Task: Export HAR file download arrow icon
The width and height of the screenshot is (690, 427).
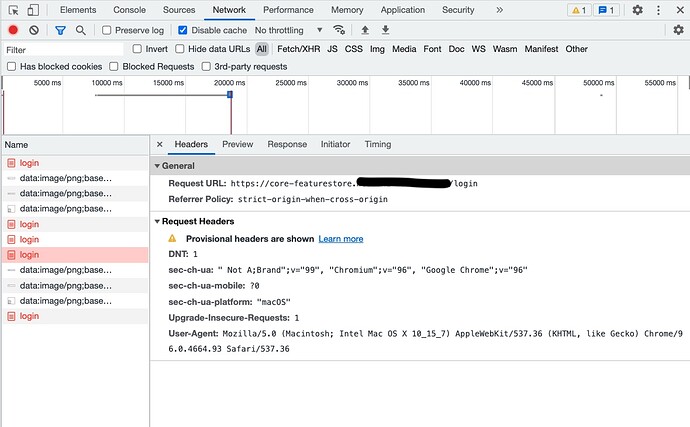Action: (385, 30)
